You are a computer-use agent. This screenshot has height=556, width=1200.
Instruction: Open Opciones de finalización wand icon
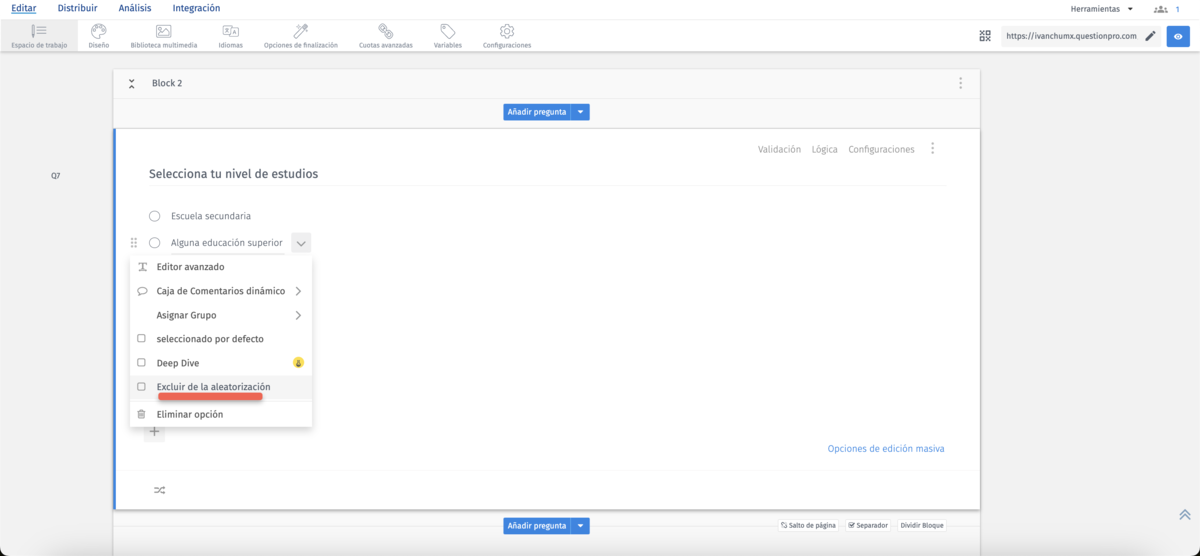[x=301, y=31]
